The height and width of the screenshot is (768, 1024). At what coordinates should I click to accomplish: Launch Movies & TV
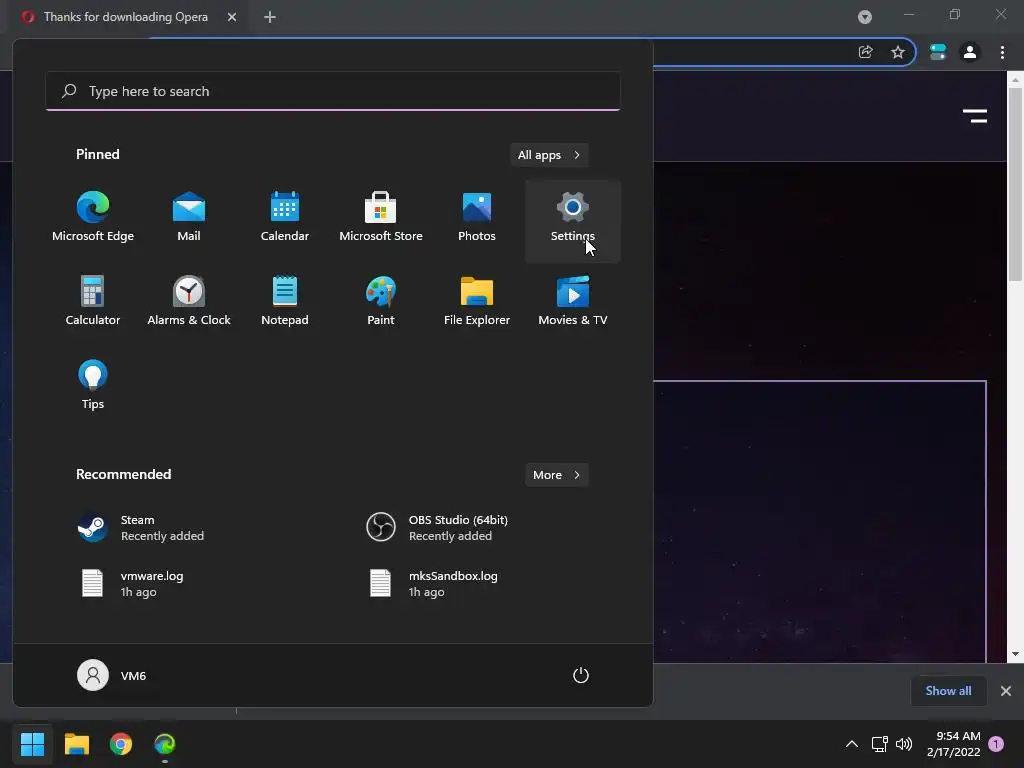573,301
